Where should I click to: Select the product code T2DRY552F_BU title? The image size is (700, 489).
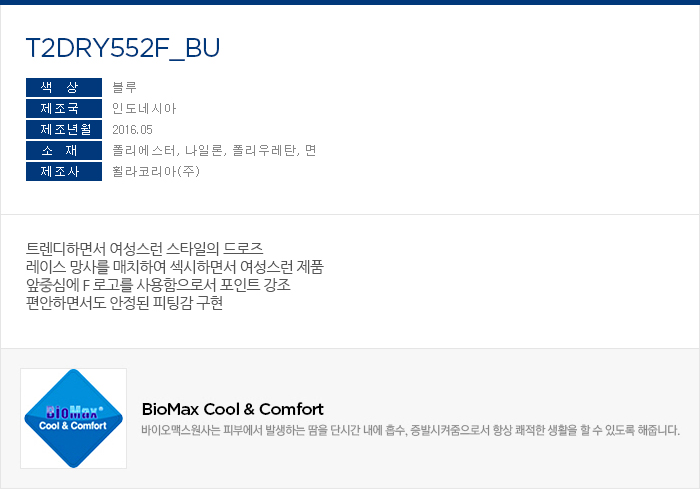click(122, 48)
